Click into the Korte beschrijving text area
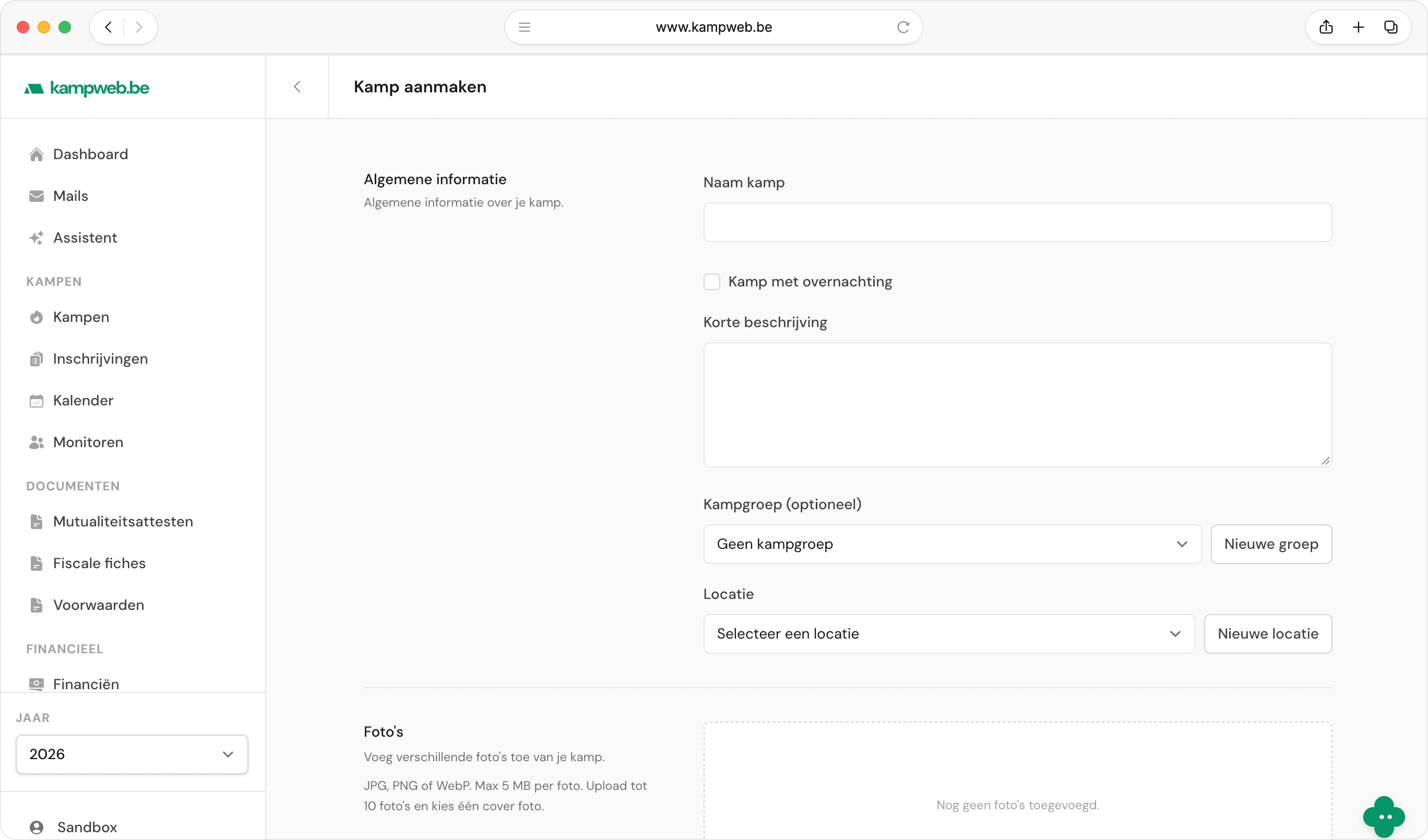 pyautogui.click(x=1018, y=405)
